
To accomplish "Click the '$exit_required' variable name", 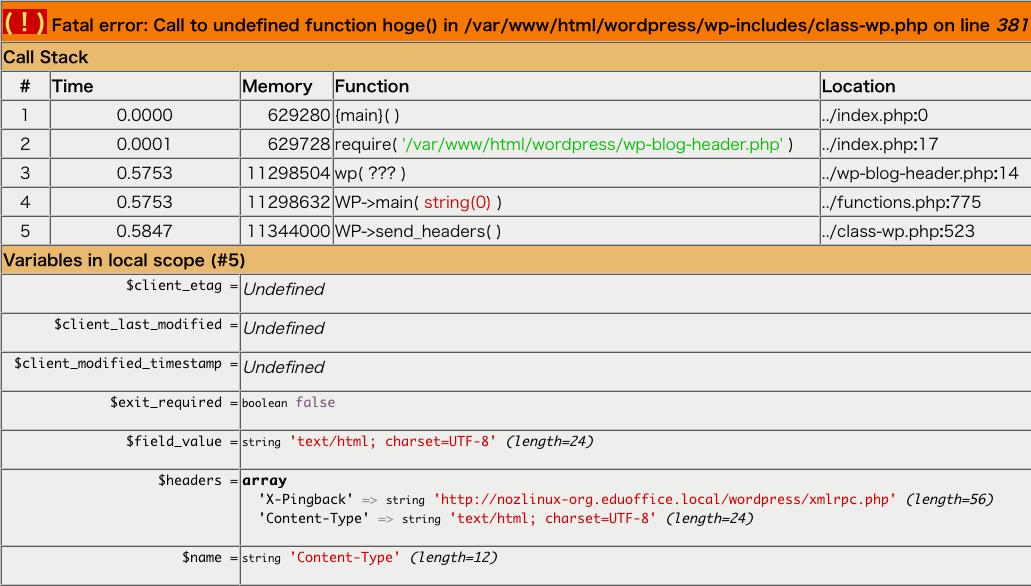I will 166,403.
